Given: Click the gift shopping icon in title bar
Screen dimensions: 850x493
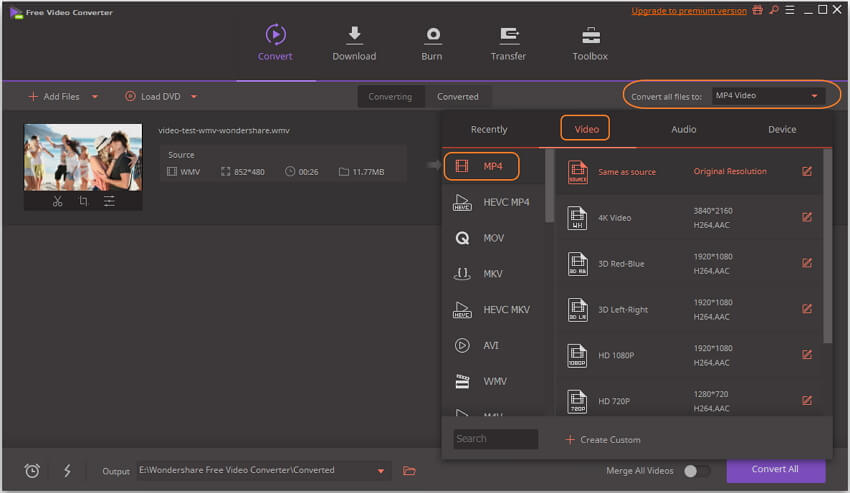Looking at the screenshot, I should tap(757, 10).
